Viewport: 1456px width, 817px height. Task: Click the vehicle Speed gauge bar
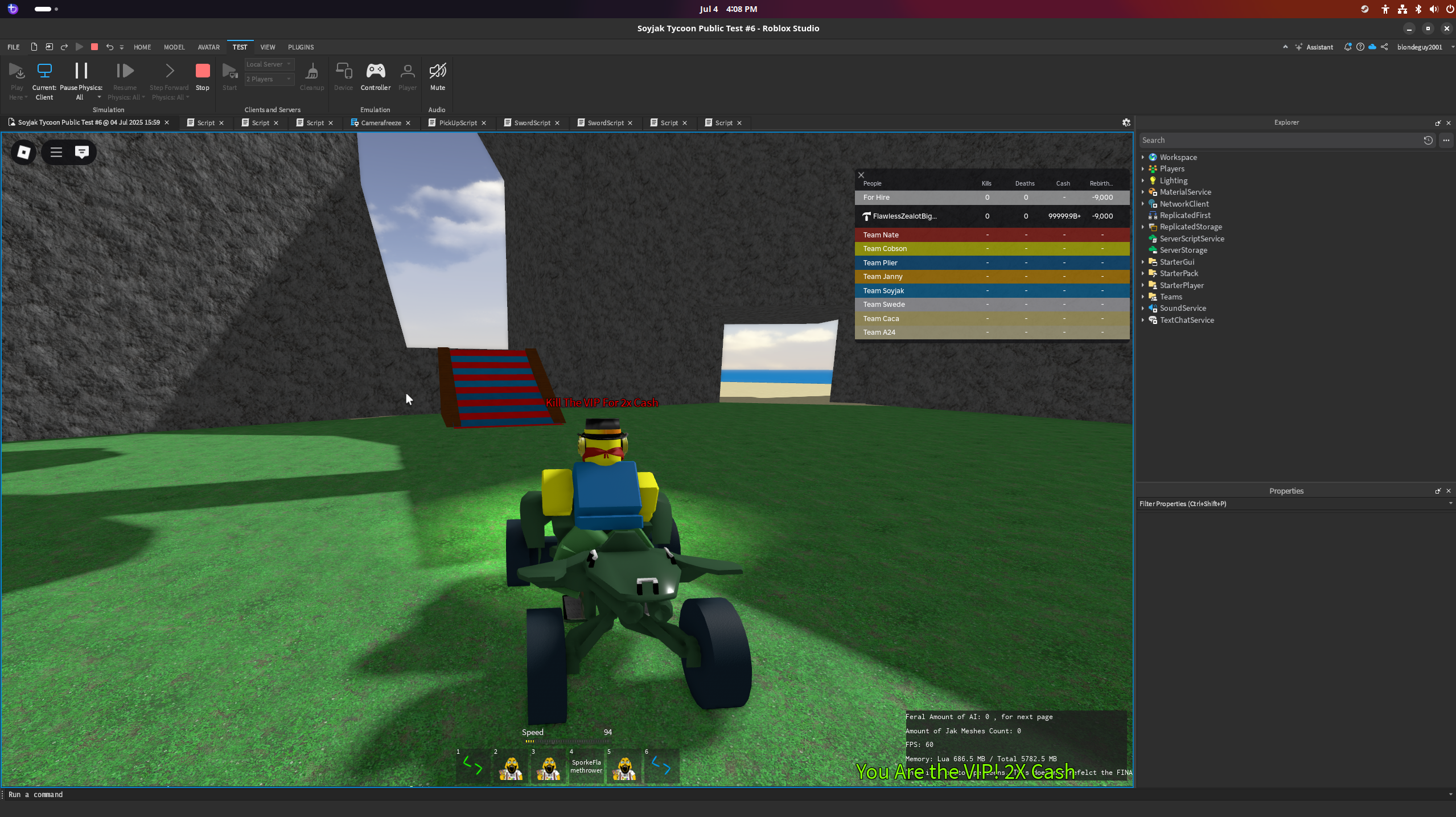click(567, 741)
